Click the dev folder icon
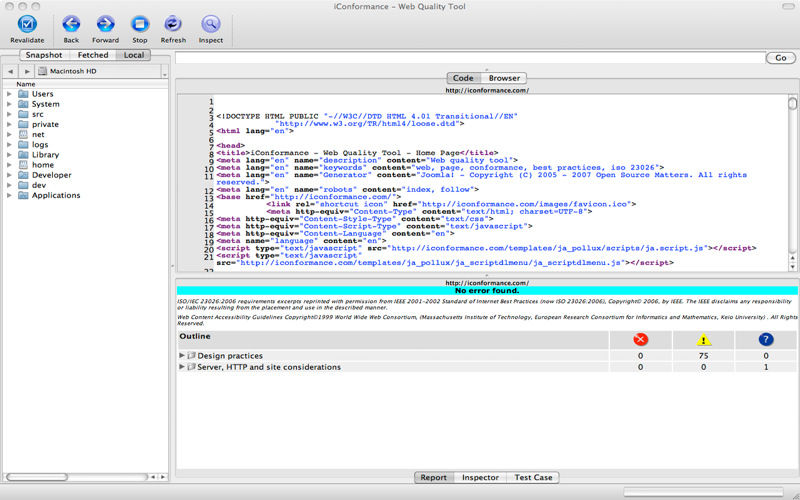Viewport: 800px width, 500px height. click(23, 185)
